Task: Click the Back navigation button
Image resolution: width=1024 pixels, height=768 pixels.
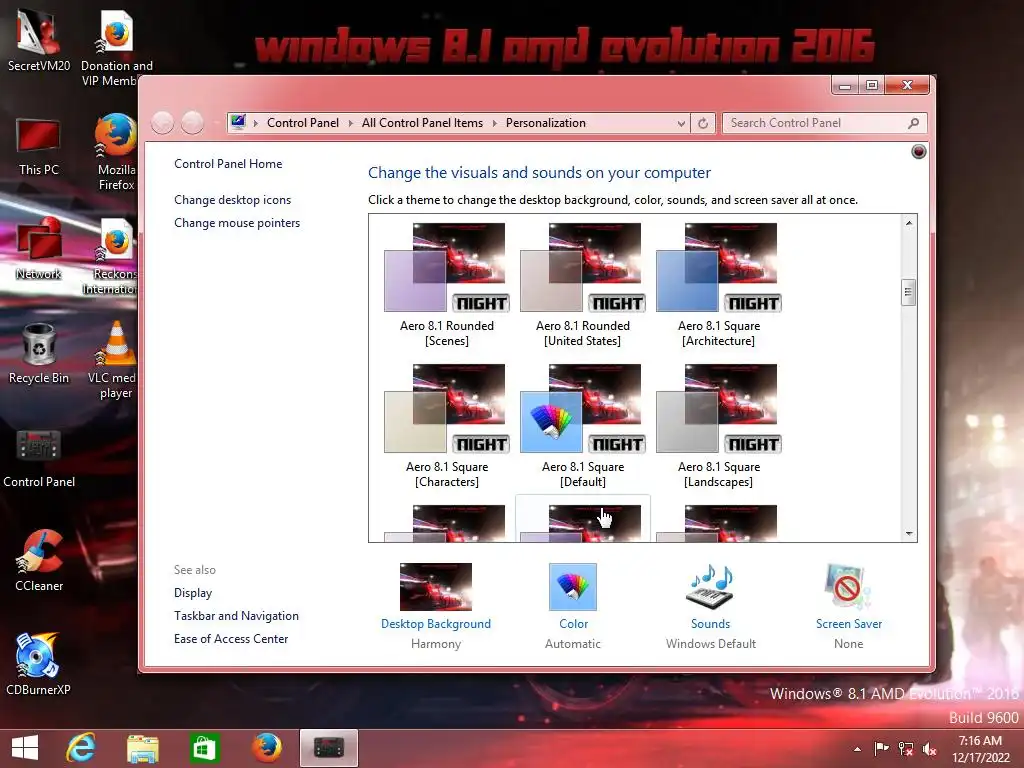Action: click(163, 123)
